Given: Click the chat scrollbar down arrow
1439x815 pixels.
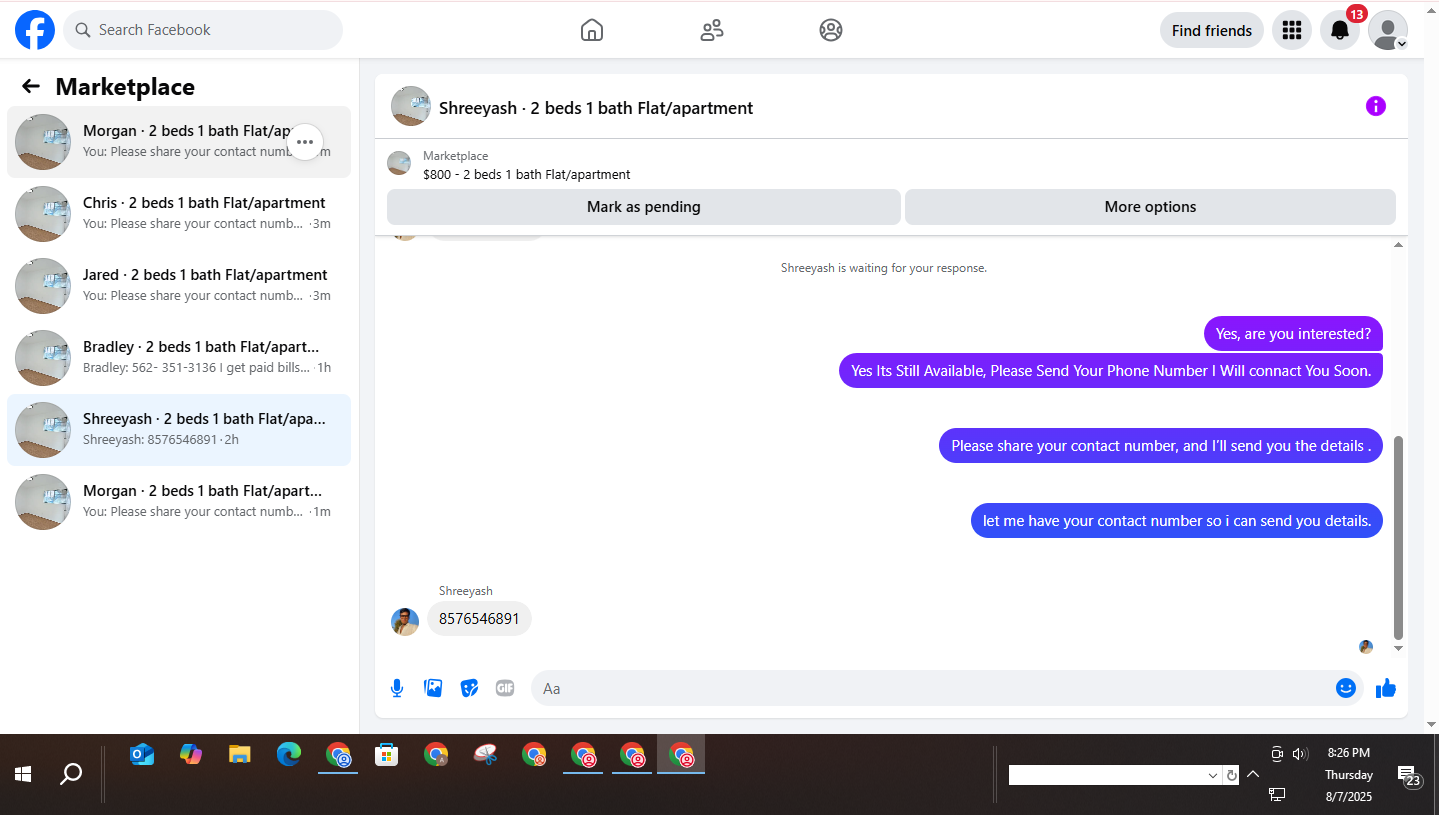Looking at the screenshot, I should pyautogui.click(x=1398, y=649).
